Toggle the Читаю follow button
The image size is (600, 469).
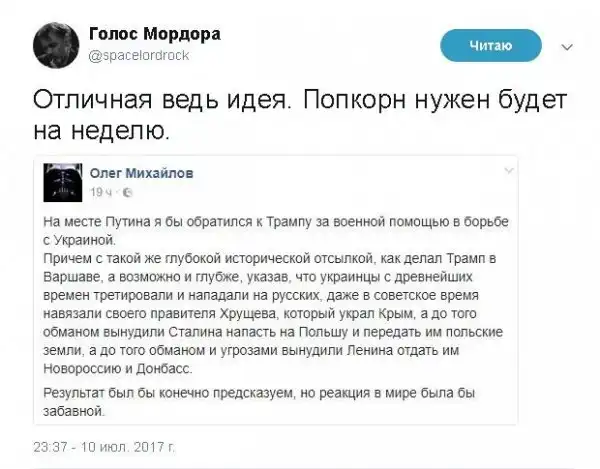click(491, 45)
